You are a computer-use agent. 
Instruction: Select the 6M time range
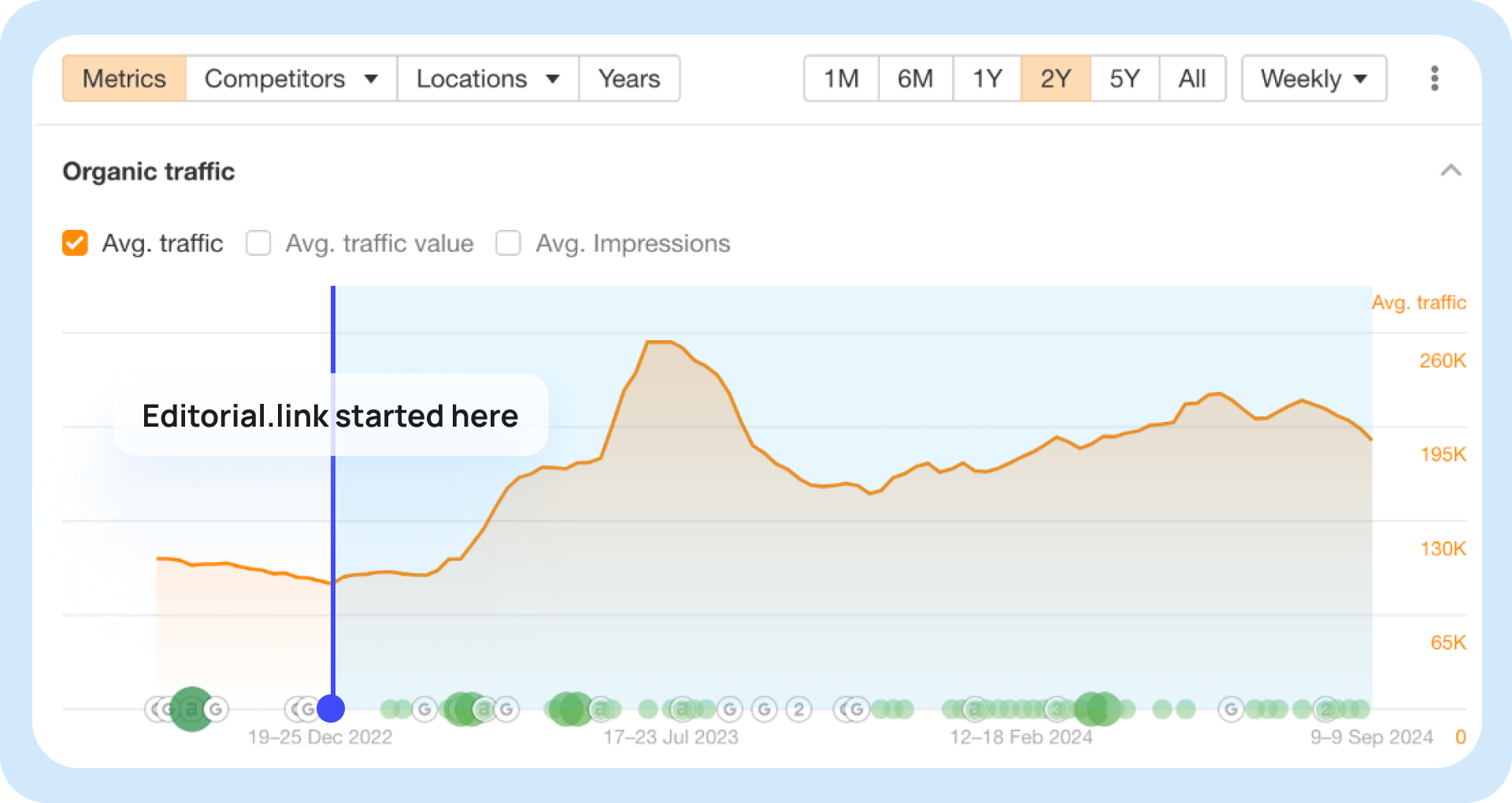(x=915, y=79)
